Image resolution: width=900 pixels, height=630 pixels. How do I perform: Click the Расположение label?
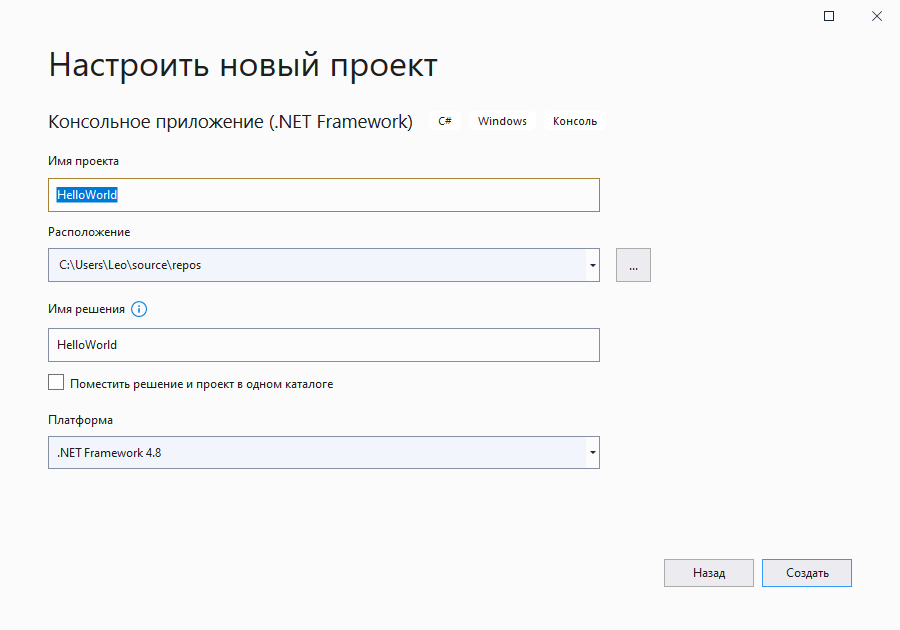click(x=89, y=232)
